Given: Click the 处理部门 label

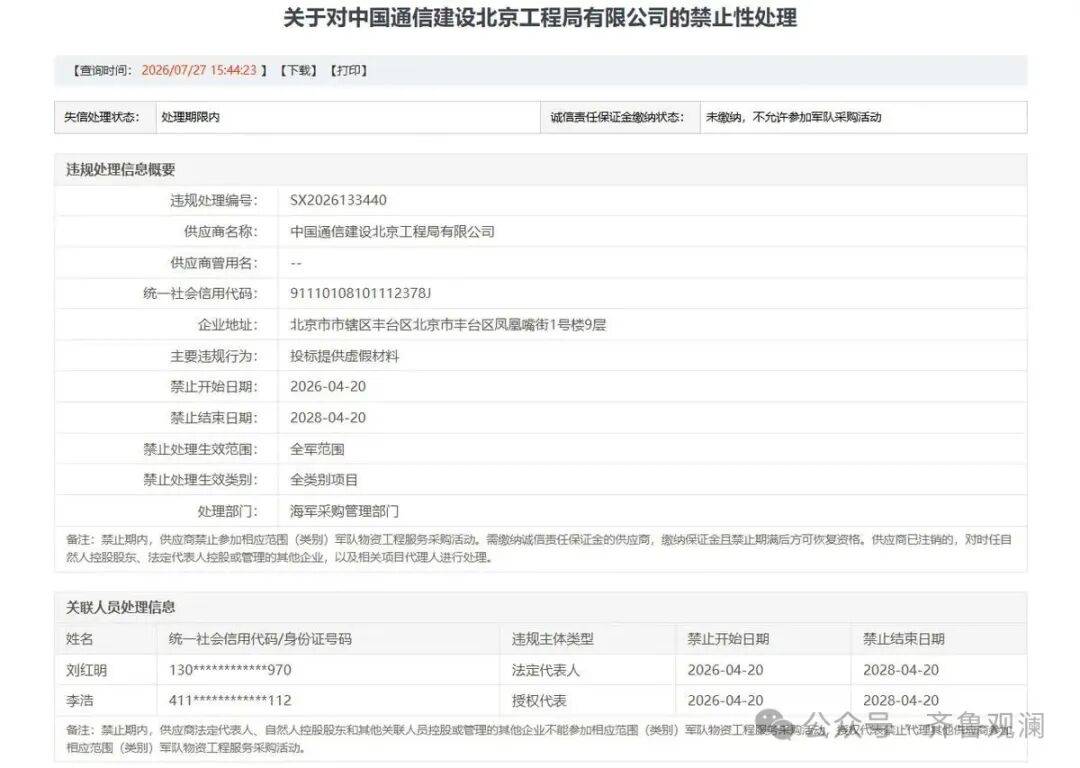Looking at the screenshot, I should [227, 511].
